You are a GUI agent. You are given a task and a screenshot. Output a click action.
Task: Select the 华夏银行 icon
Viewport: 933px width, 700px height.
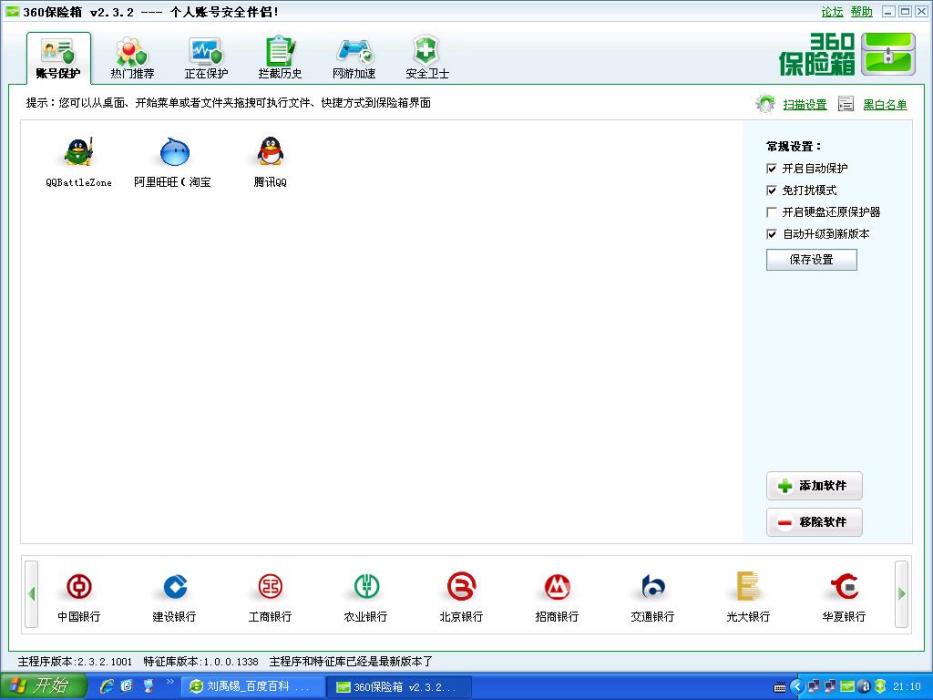pos(844,587)
